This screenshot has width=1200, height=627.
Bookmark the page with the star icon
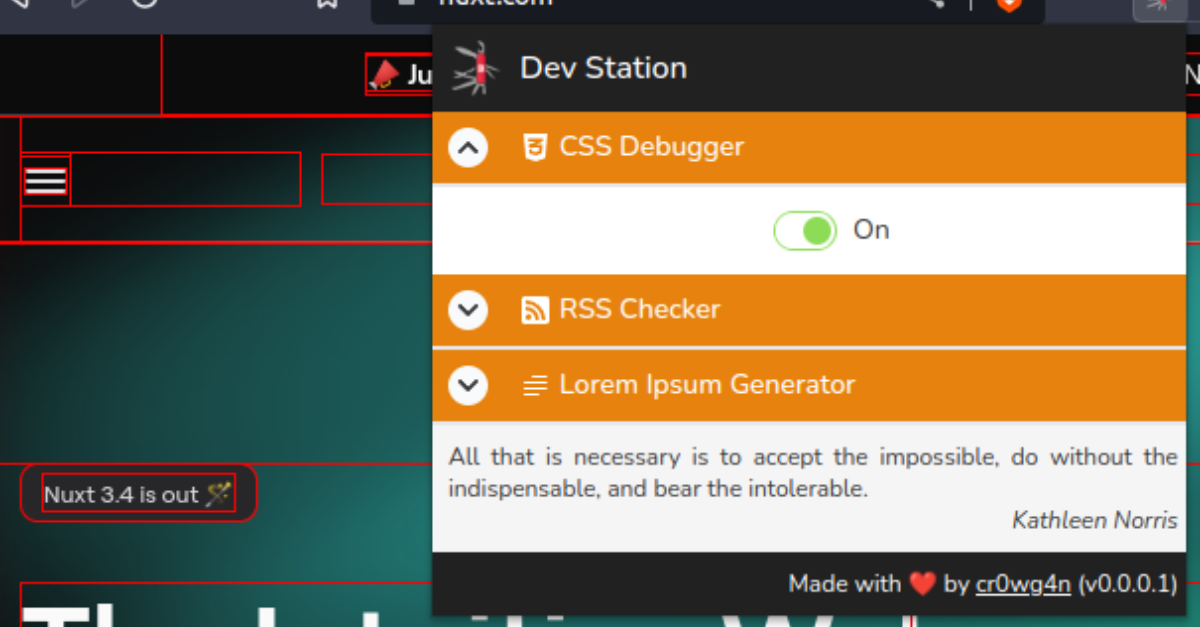(327, 5)
